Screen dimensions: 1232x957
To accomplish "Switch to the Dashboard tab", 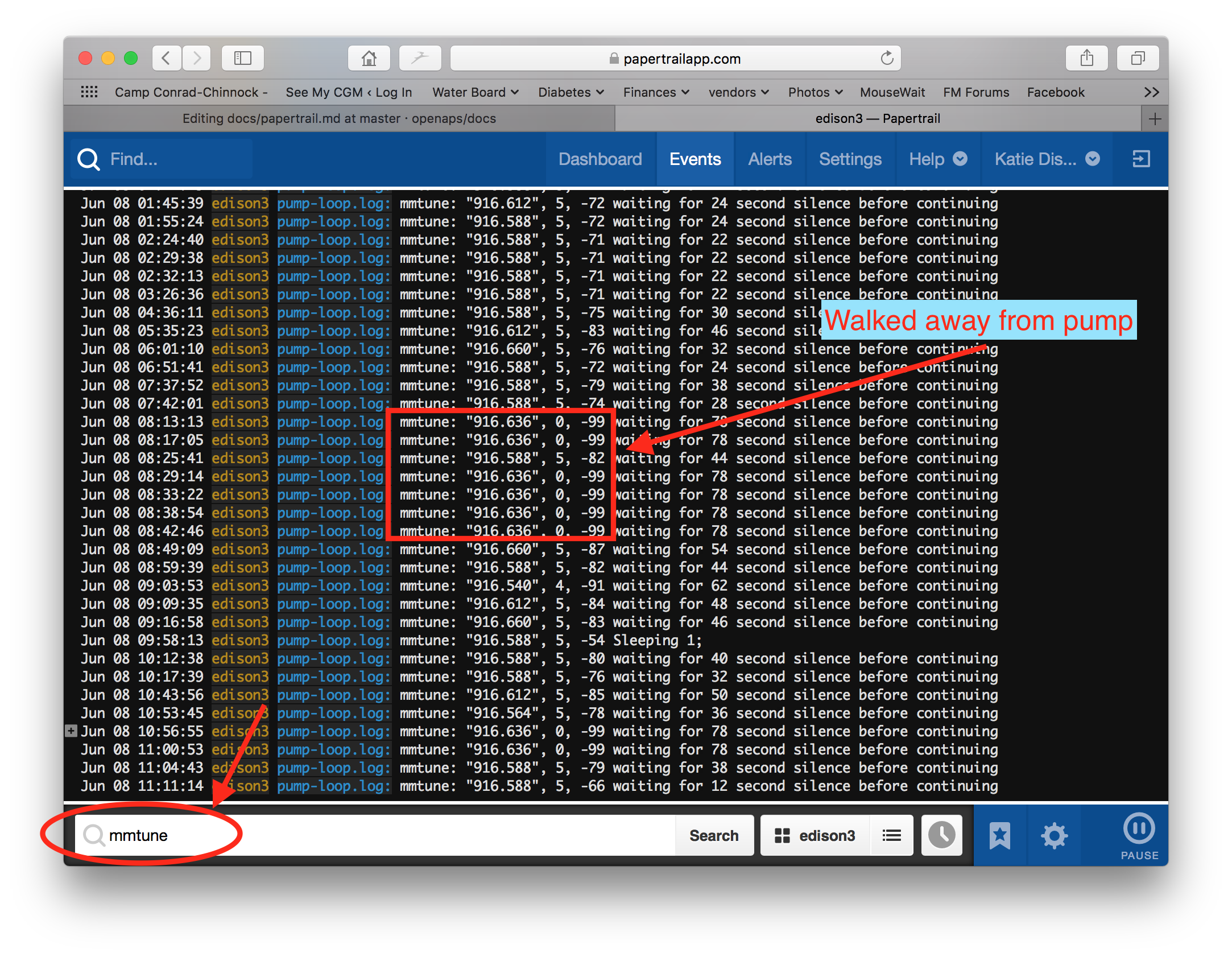I will pyautogui.click(x=600, y=159).
